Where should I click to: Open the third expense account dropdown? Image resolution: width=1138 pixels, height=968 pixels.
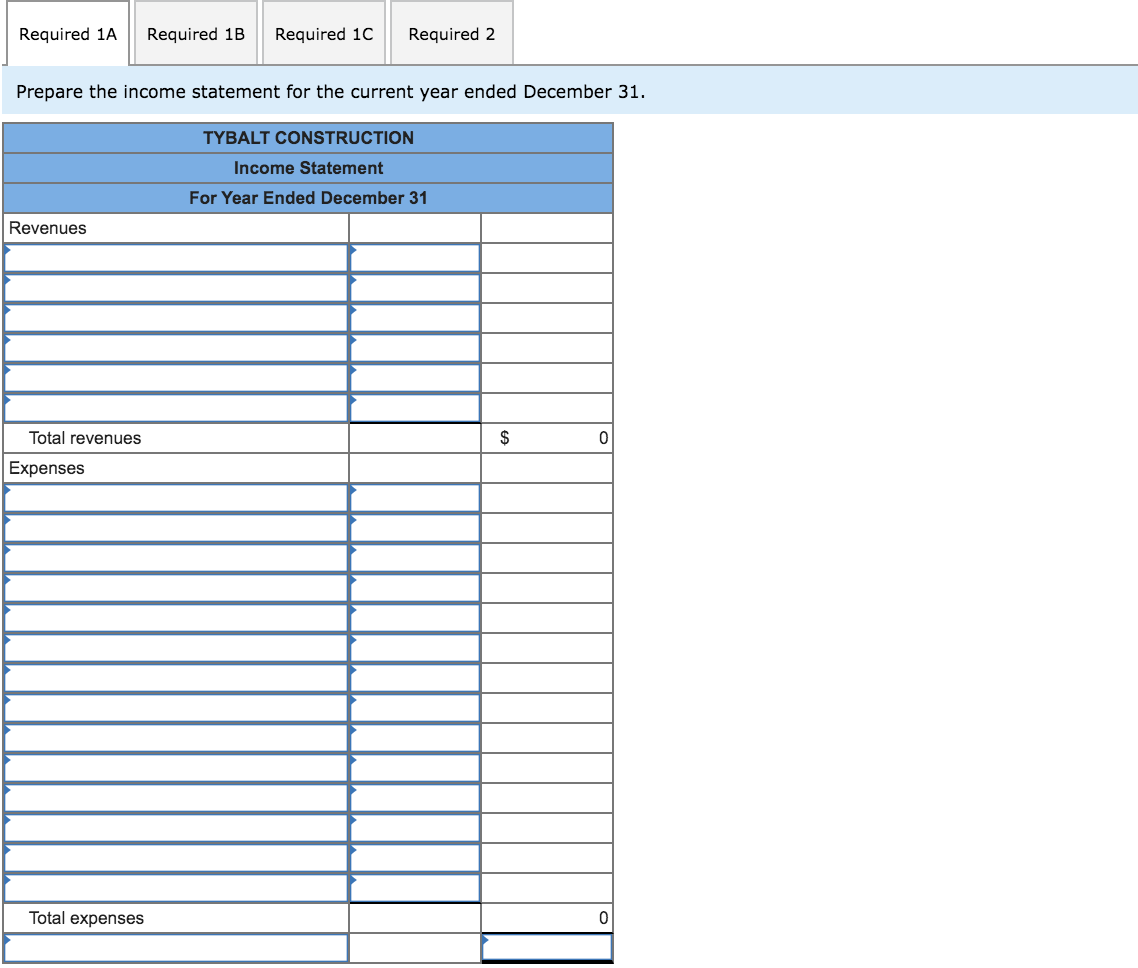pyautogui.click(x=176, y=557)
